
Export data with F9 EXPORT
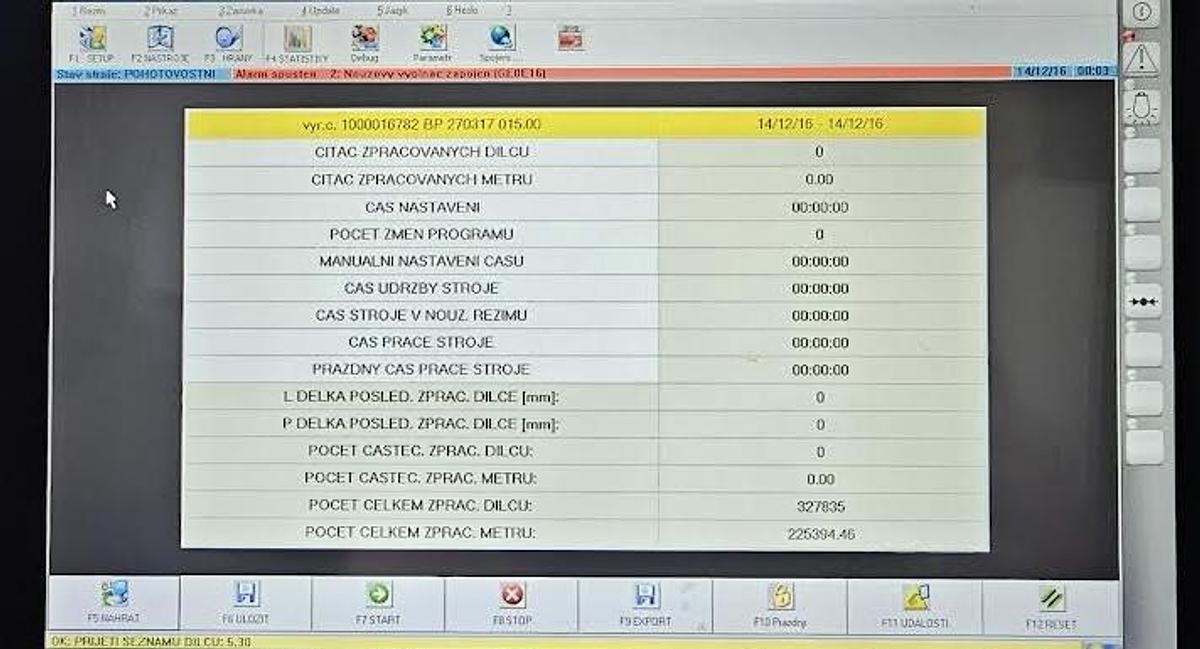coord(646,604)
